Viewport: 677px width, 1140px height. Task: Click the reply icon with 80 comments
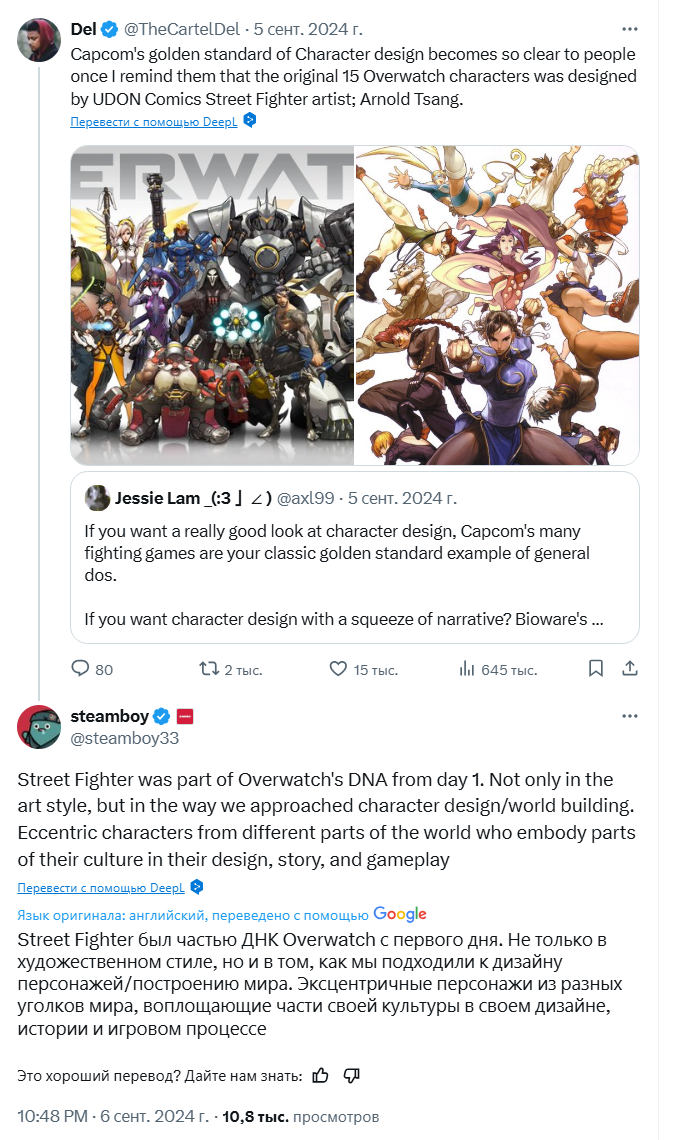[x=80, y=668]
